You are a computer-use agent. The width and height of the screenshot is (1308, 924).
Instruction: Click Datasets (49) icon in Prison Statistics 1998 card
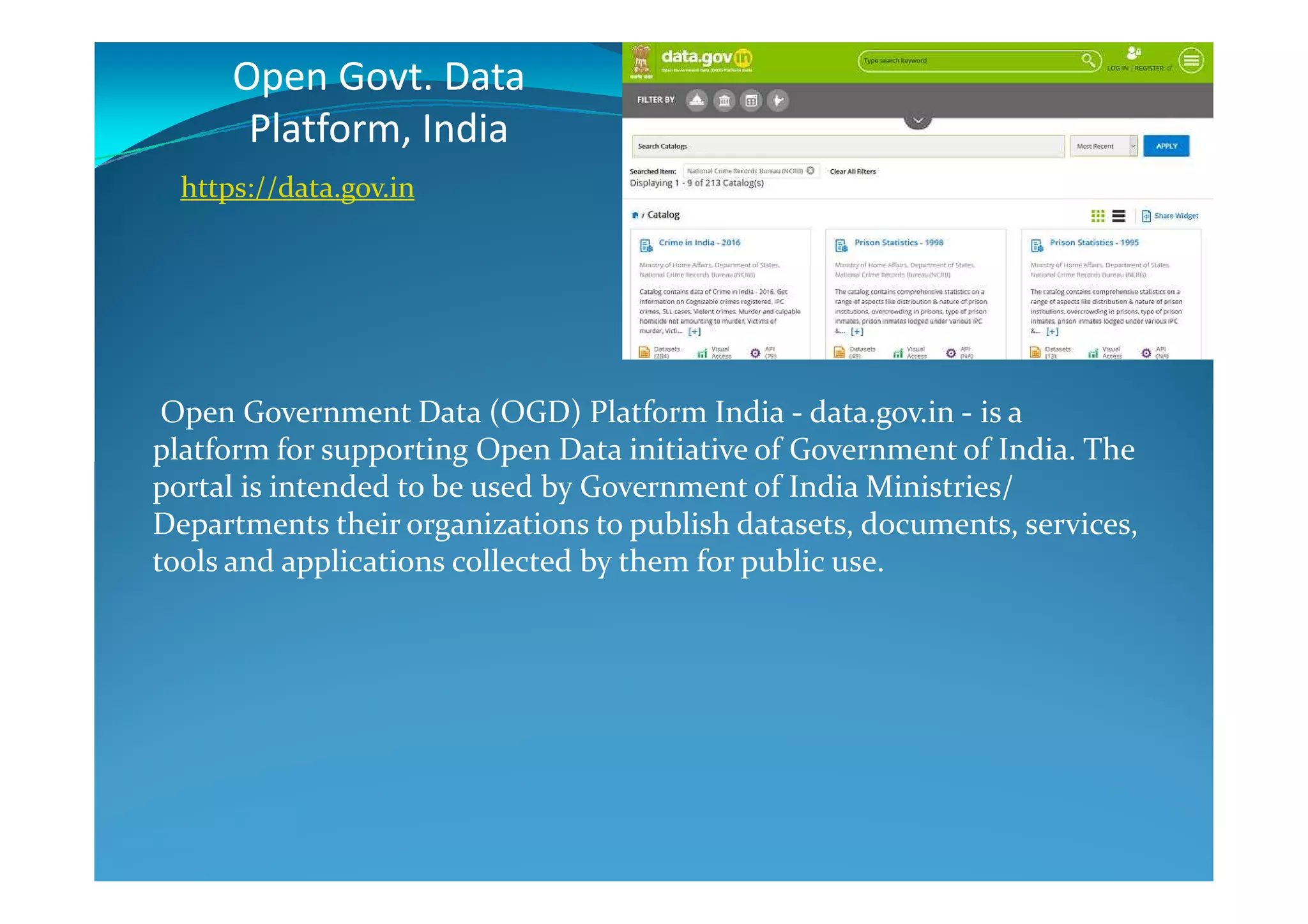(840, 352)
